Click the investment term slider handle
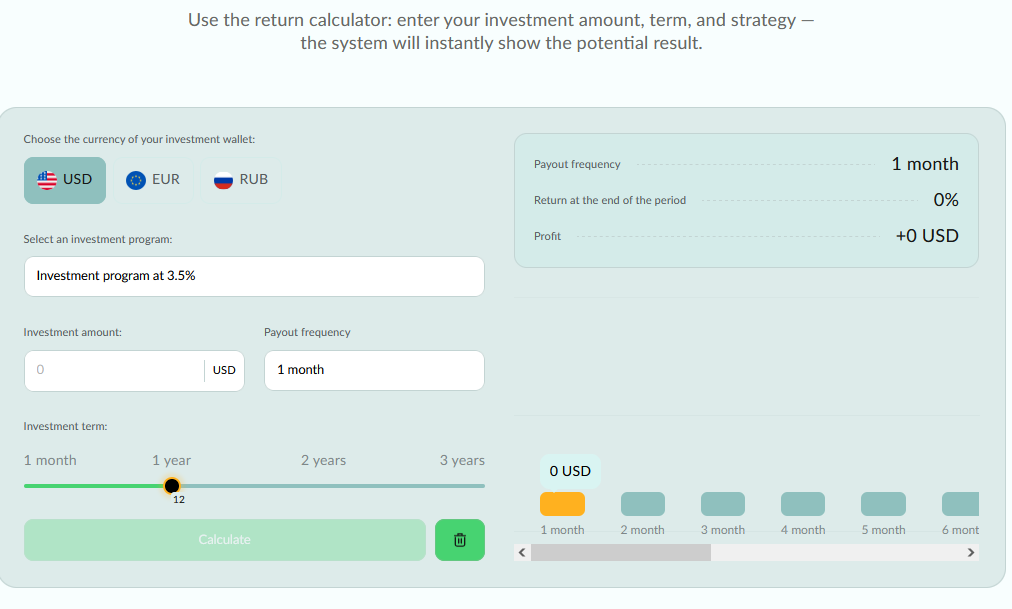The height and width of the screenshot is (609, 1012). [x=172, y=486]
